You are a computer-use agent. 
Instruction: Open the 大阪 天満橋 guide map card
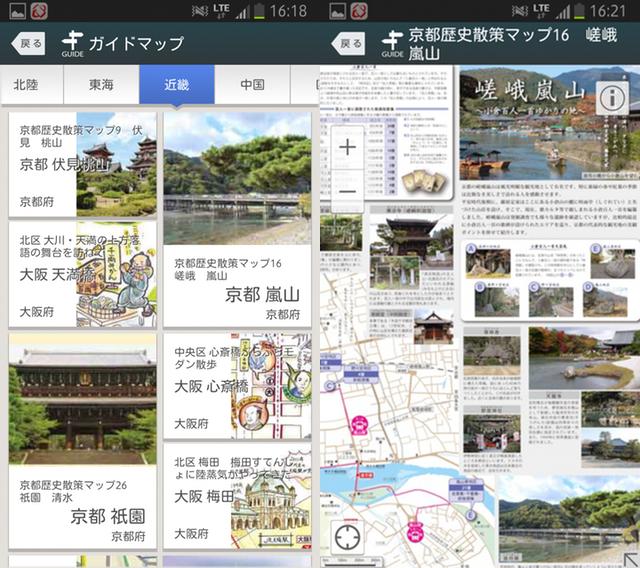pyautogui.click(x=82, y=274)
